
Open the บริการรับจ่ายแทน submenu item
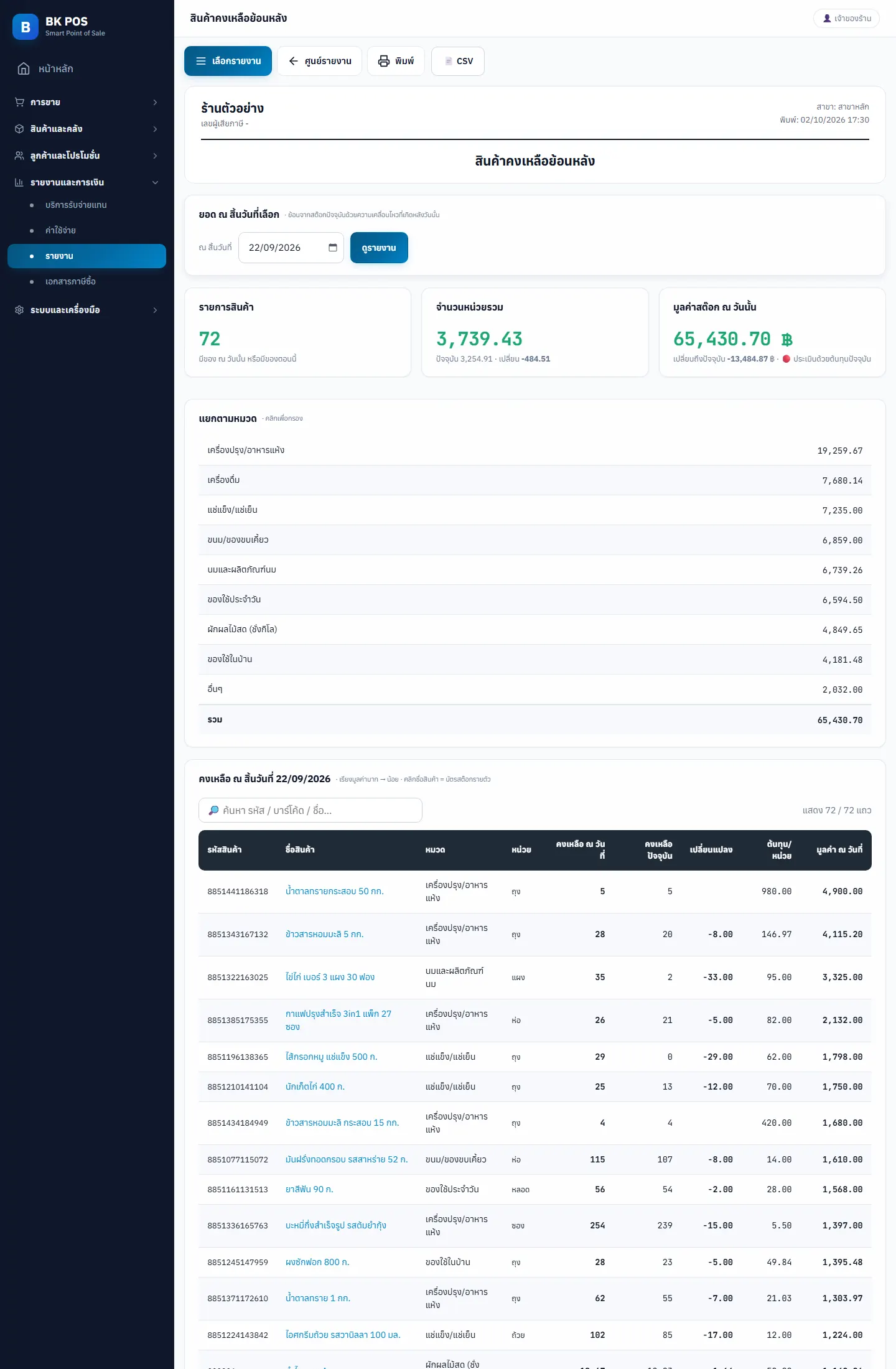86,205
